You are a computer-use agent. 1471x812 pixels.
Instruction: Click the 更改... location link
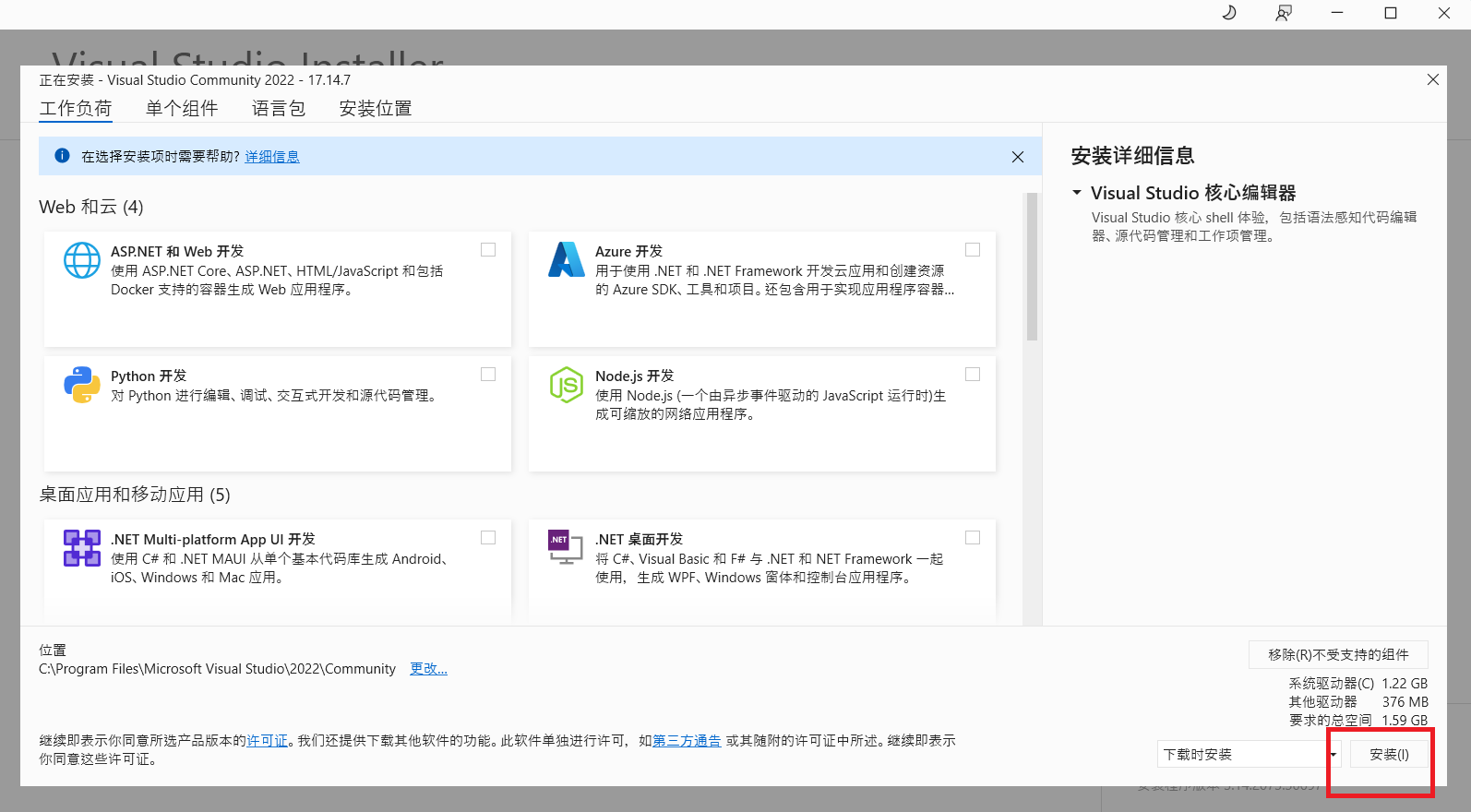[x=428, y=669]
